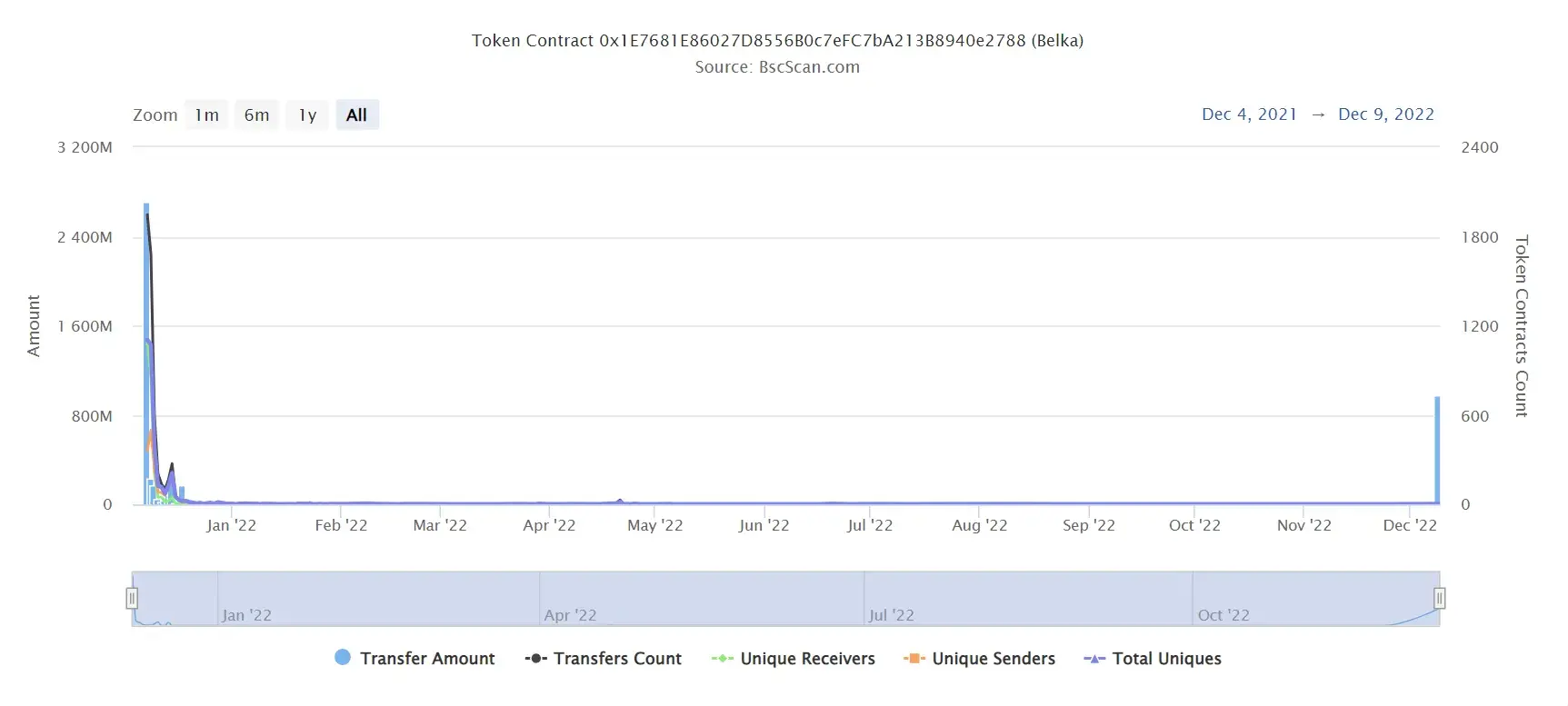Open the Dec 9, 2022 end date field

click(x=1386, y=114)
